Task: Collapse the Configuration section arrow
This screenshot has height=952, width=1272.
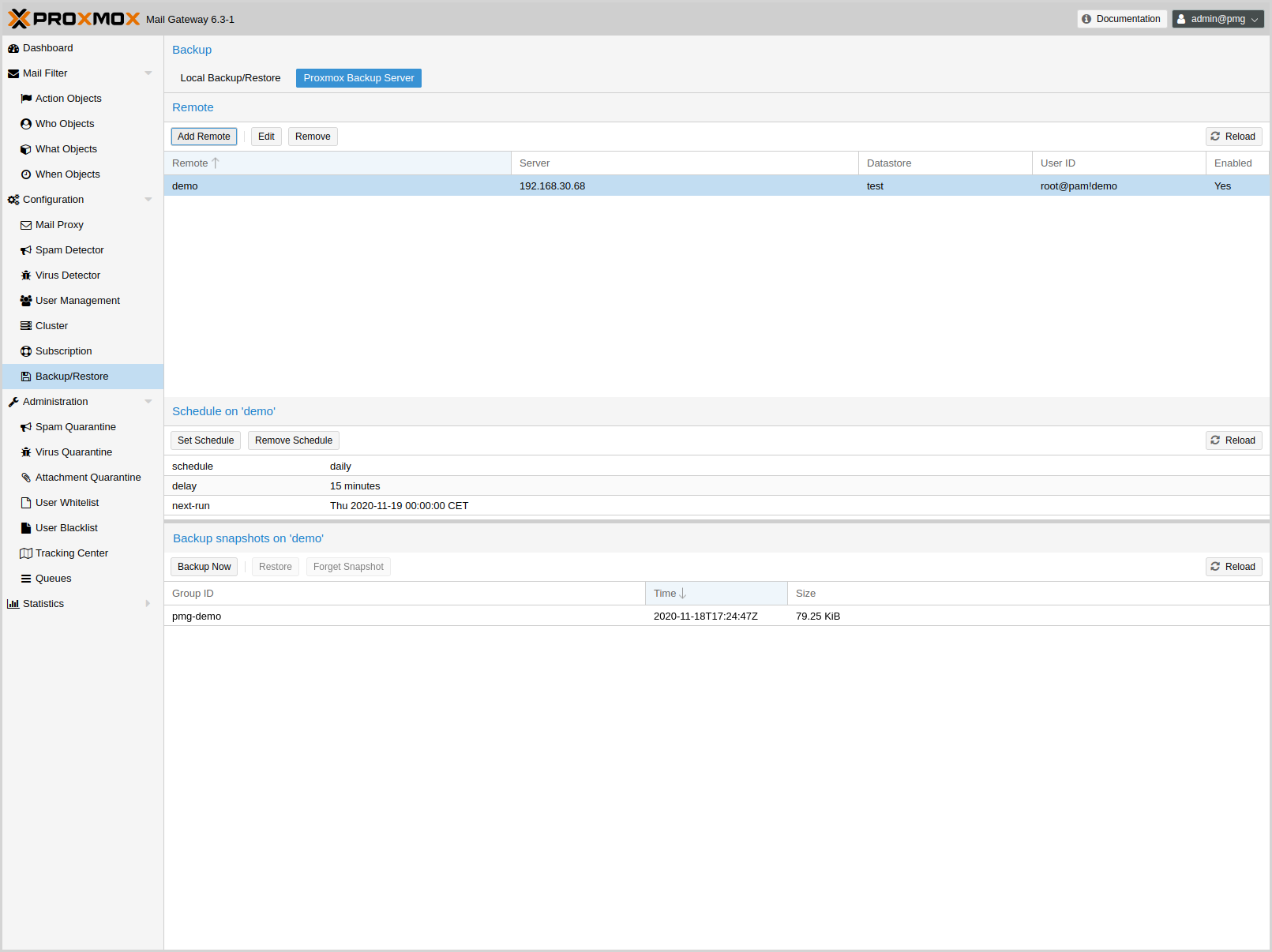Action: tap(148, 200)
